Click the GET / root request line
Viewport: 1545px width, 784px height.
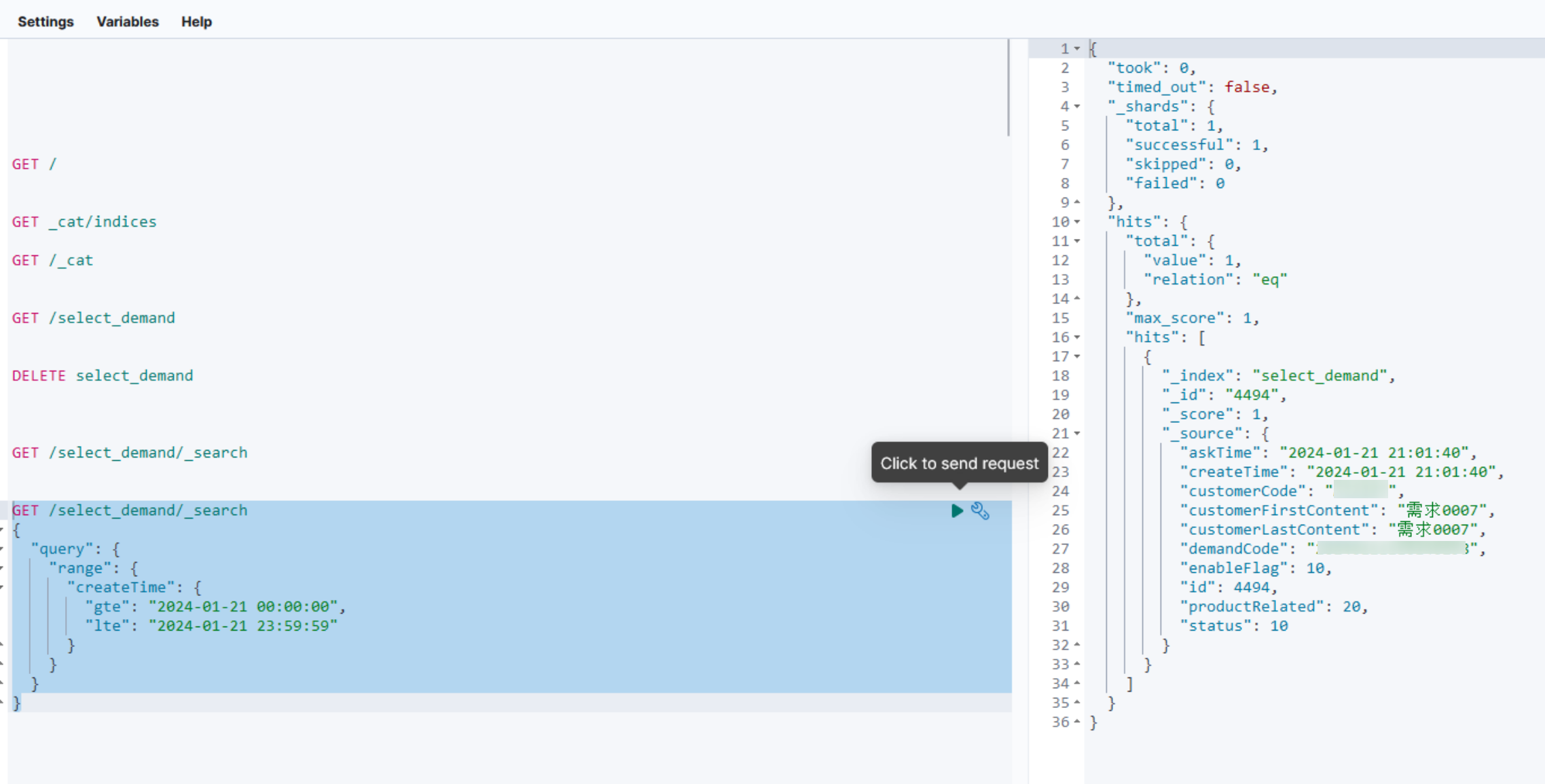tap(34, 164)
